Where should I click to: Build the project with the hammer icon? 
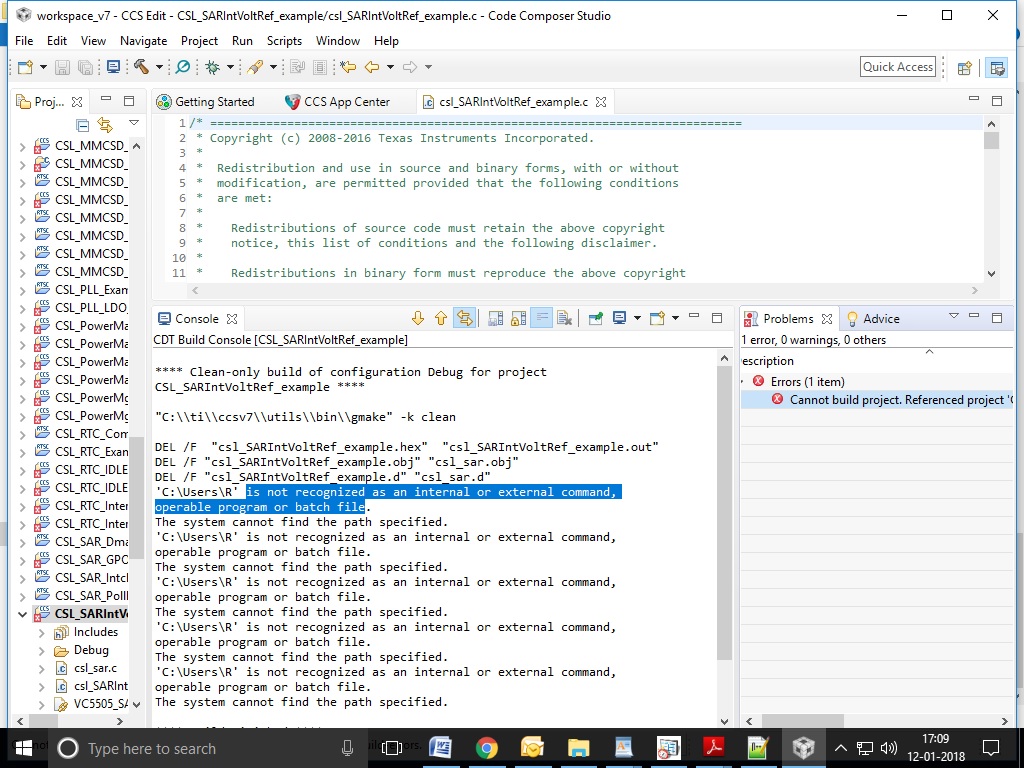(140, 67)
